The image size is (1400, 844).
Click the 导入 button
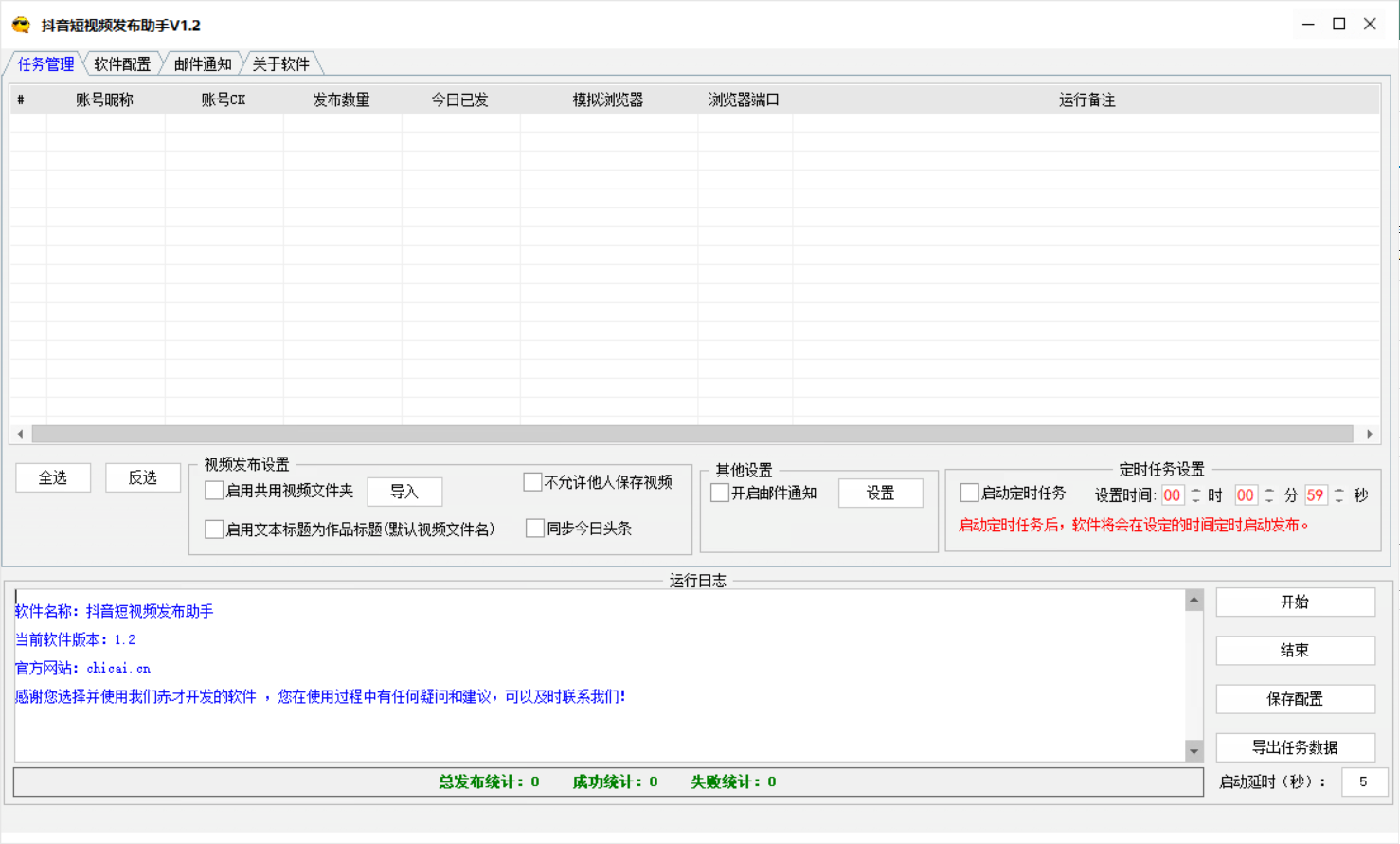tap(404, 492)
